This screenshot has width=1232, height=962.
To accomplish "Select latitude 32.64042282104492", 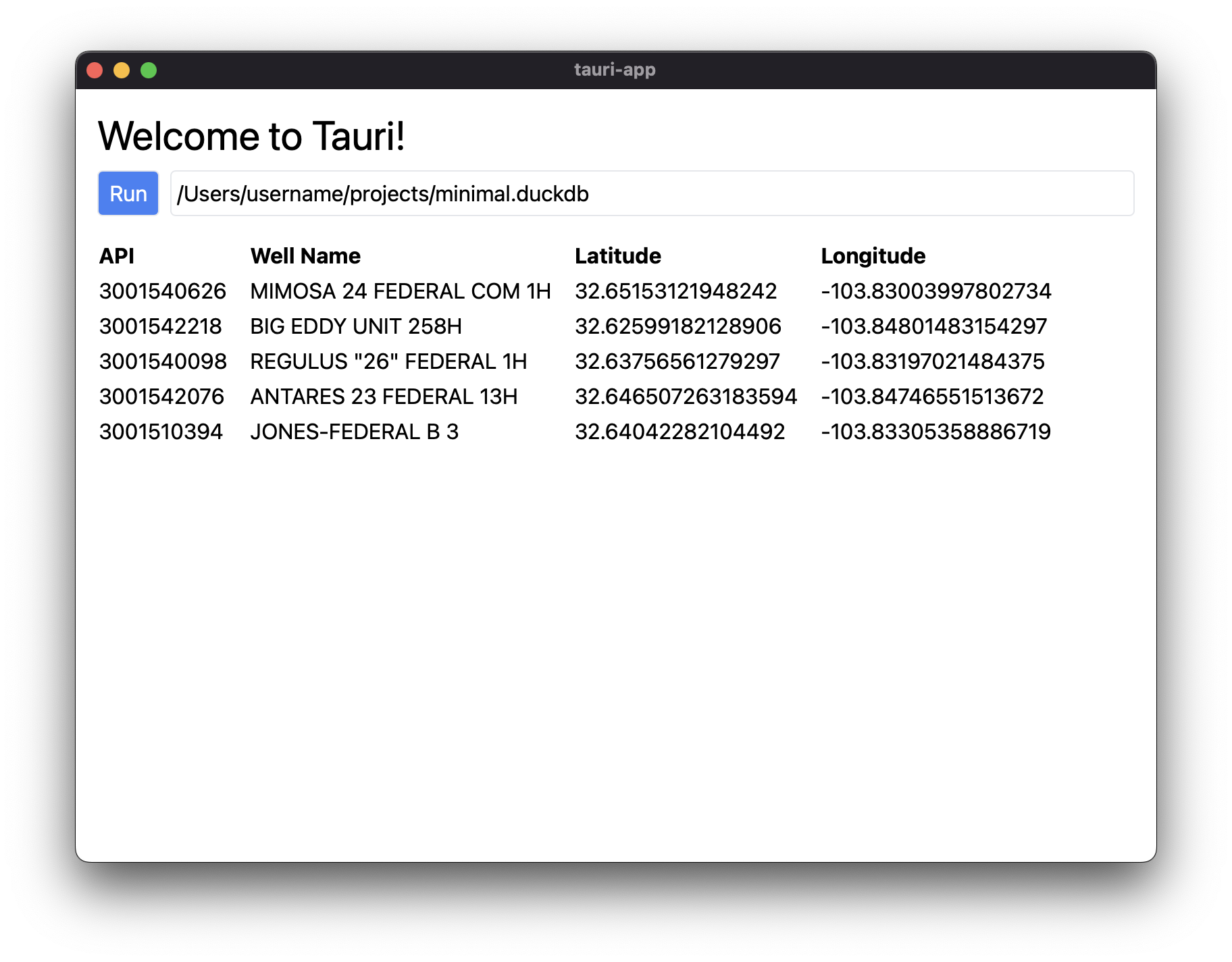I will pos(679,432).
